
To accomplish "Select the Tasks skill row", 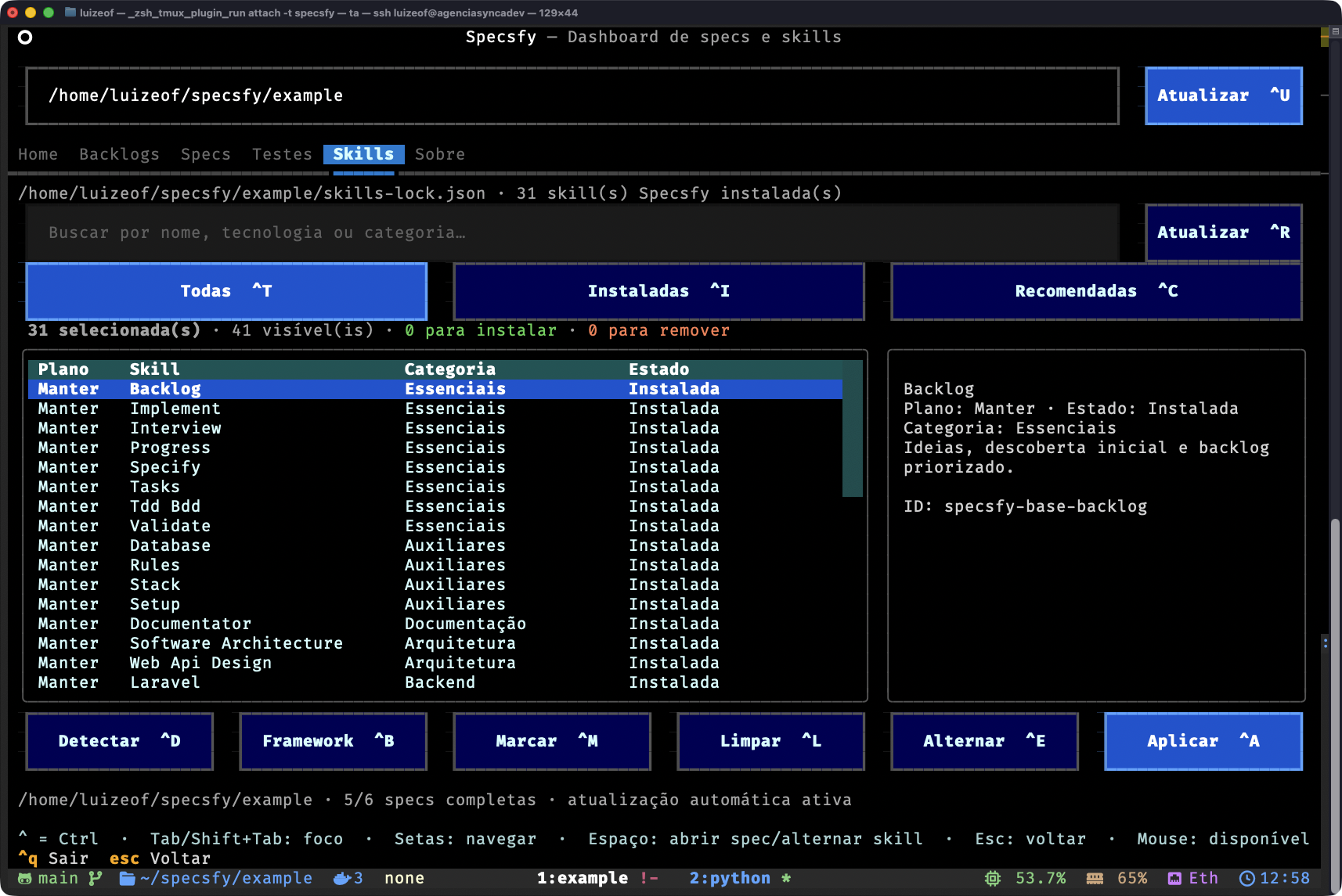I will (x=435, y=487).
